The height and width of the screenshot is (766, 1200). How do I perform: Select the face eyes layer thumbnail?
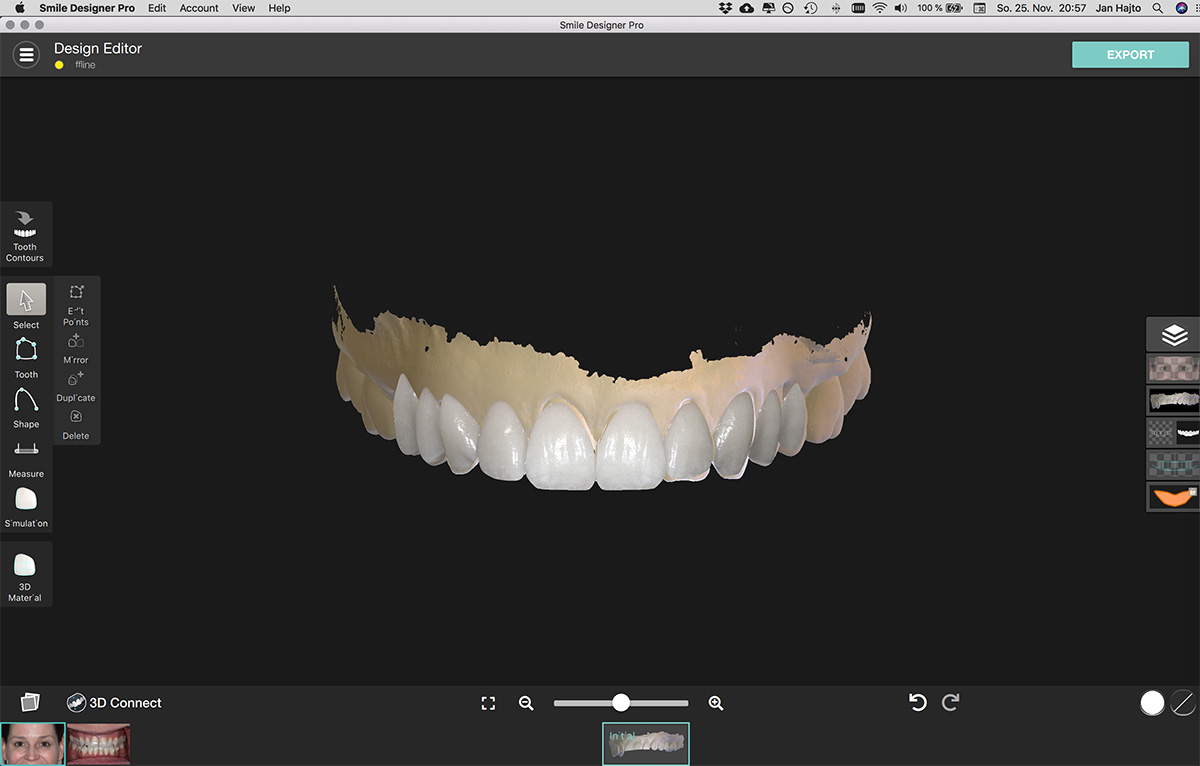coord(1174,367)
